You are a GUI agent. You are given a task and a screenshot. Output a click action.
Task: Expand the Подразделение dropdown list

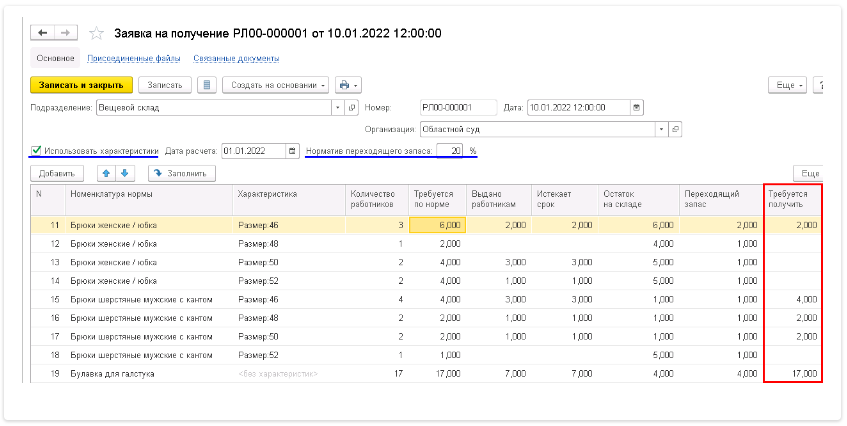[x=338, y=107]
